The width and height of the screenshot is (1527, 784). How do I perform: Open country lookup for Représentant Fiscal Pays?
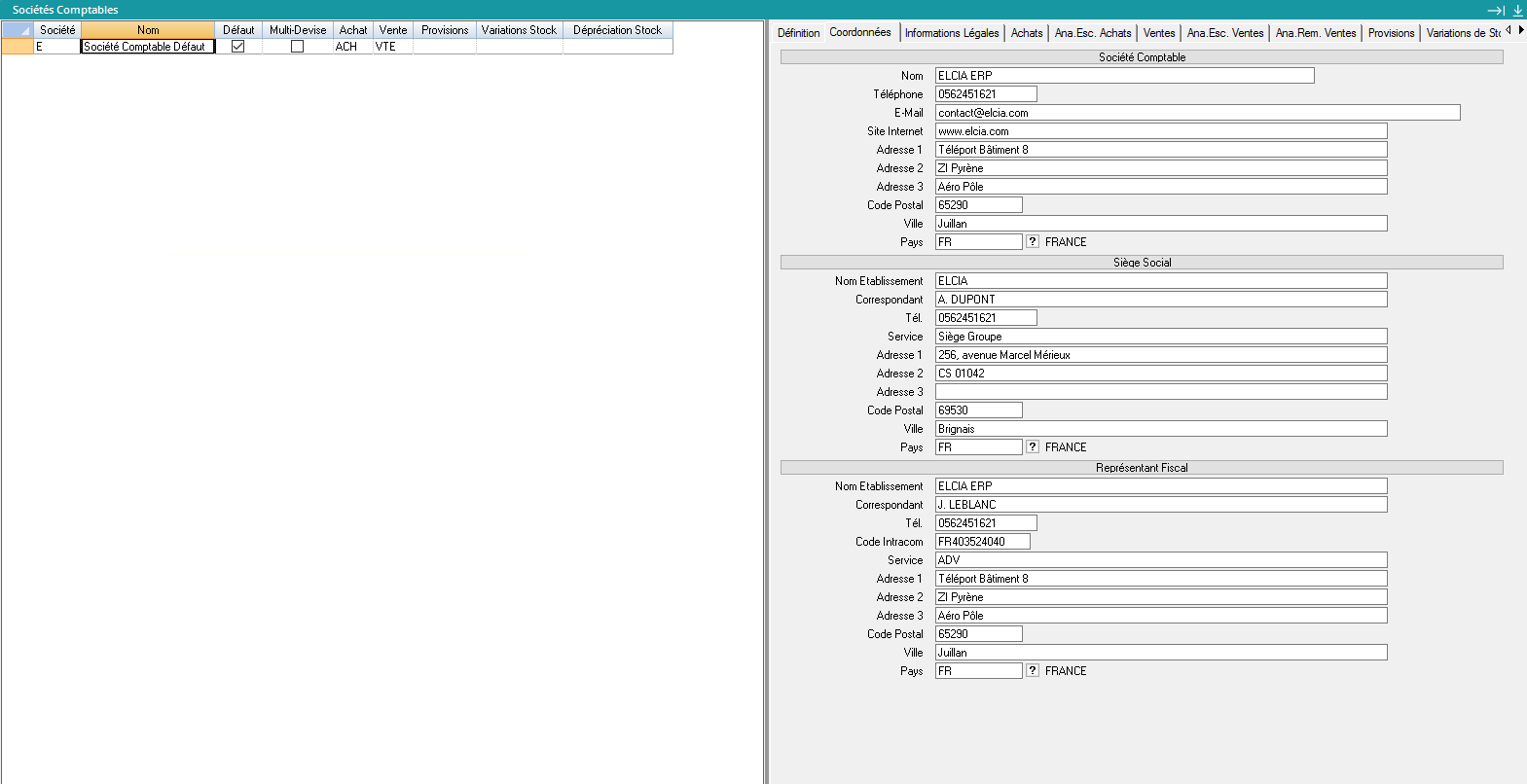coord(1033,671)
